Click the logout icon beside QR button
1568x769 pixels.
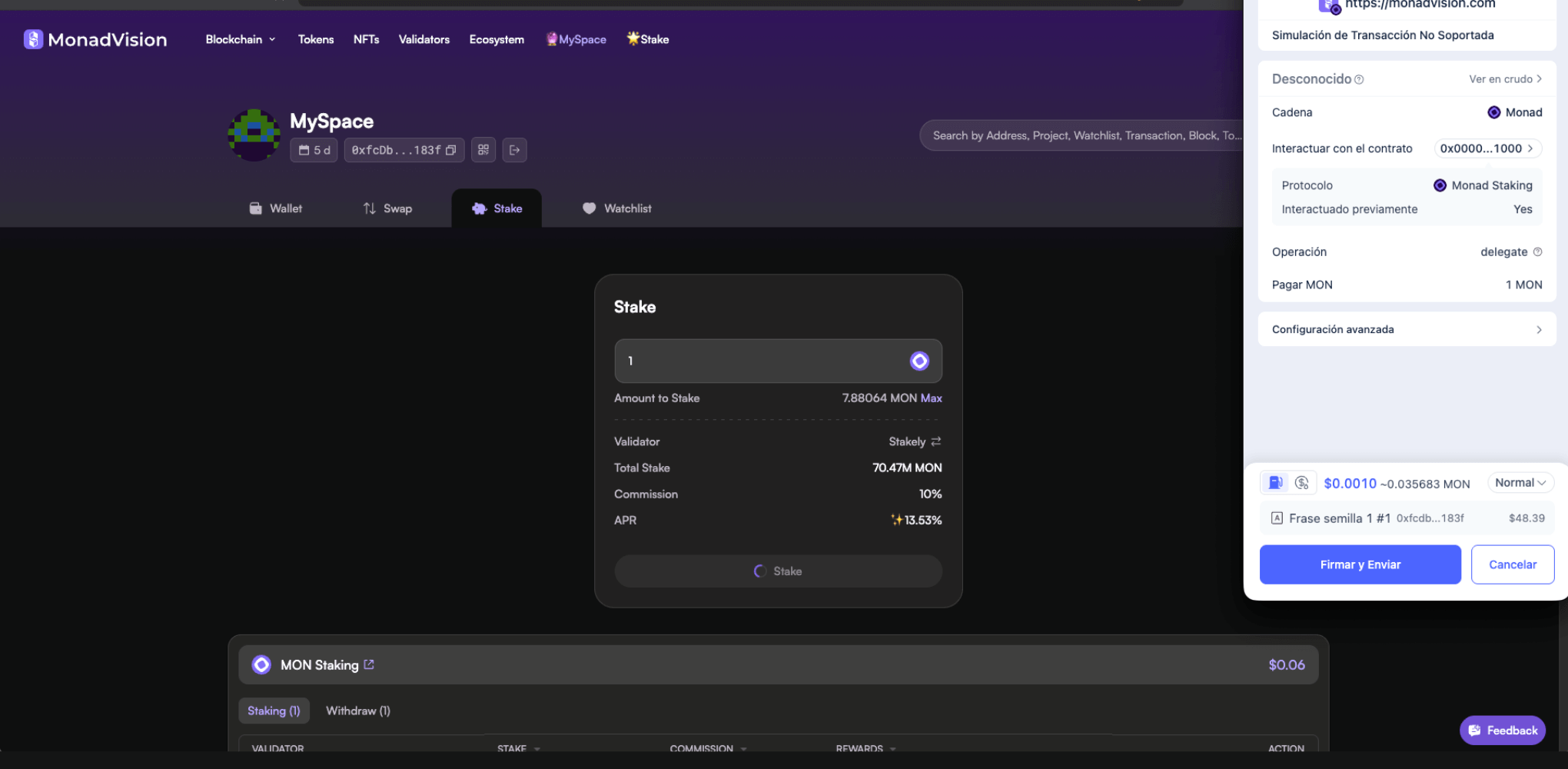[x=515, y=150]
